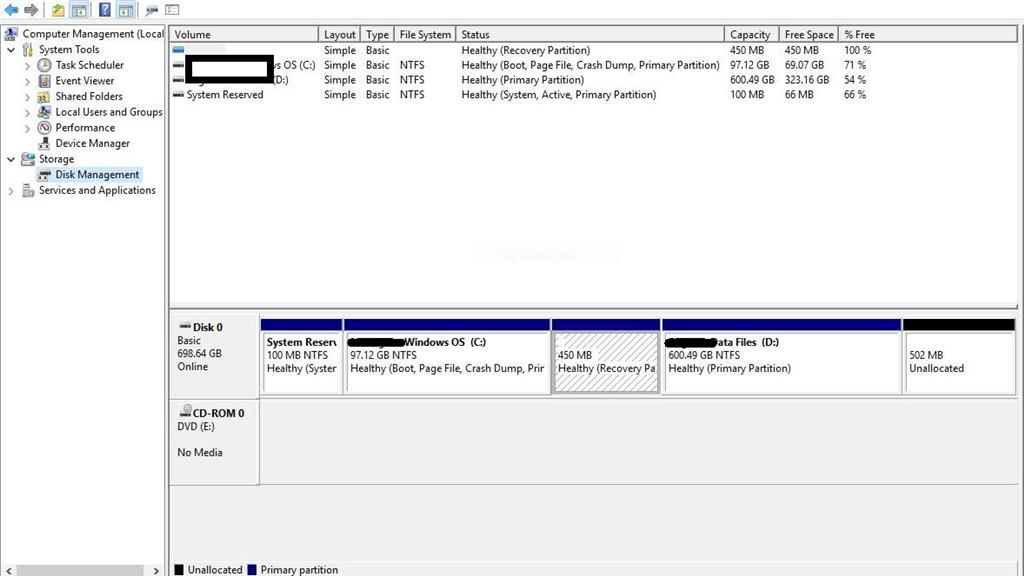
Task: Click the Disk 0 drive icon
Action: 185,325
